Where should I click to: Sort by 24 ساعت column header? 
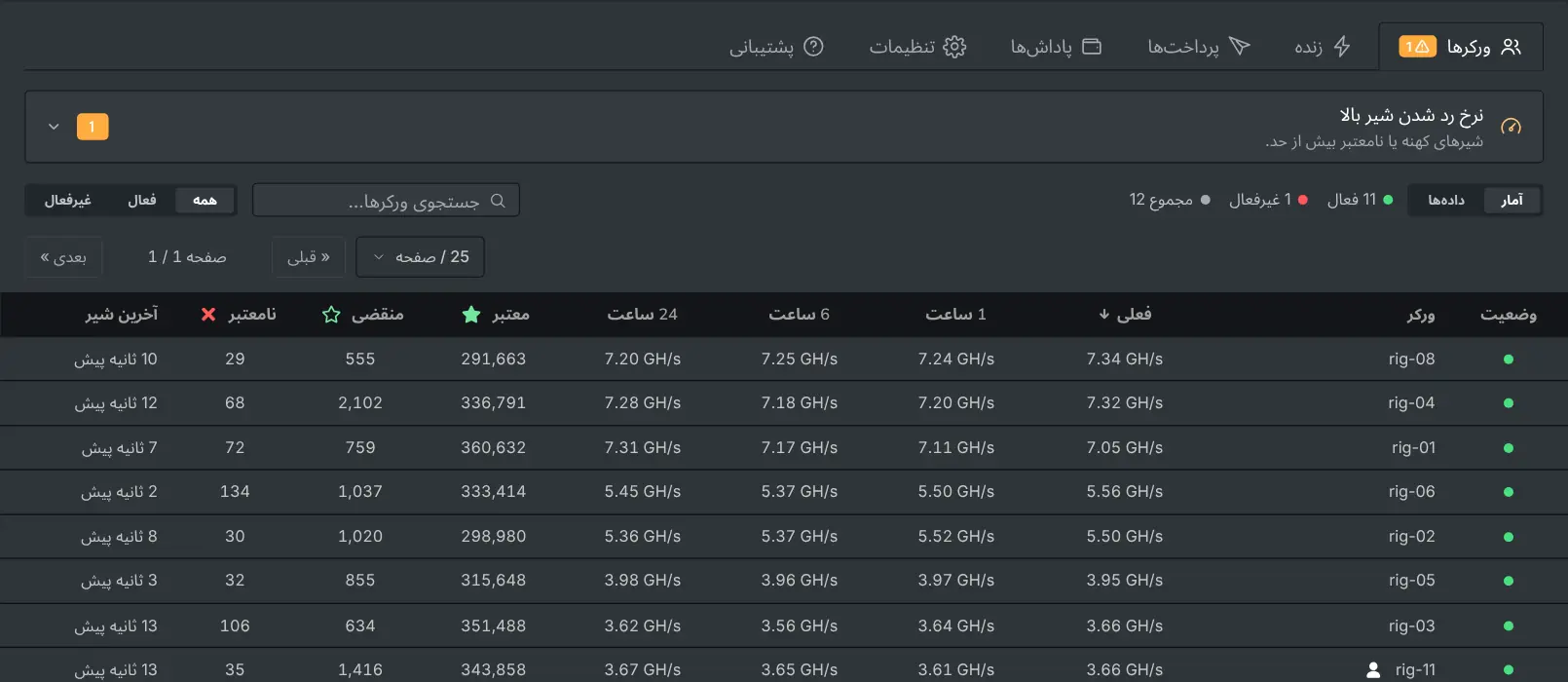click(x=642, y=314)
